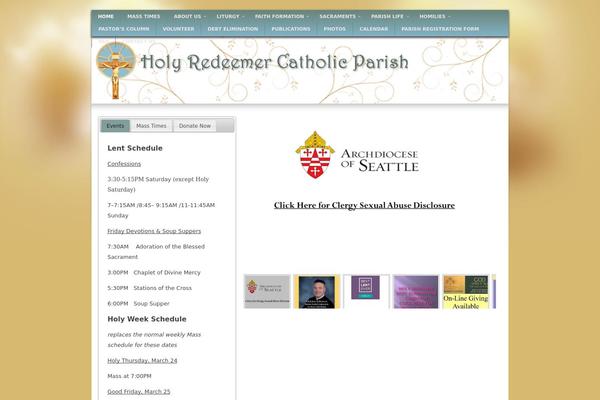Click the underlined Confessions text
Image resolution: width=600 pixels, height=400 pixels.
coord(124,164)
